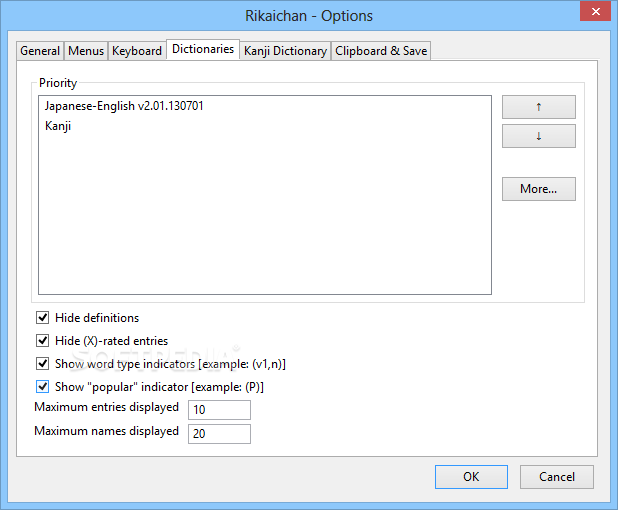Select the Kanji entry in priority list
This screenshot has width=618, height=510.
(x=264, y=126)
